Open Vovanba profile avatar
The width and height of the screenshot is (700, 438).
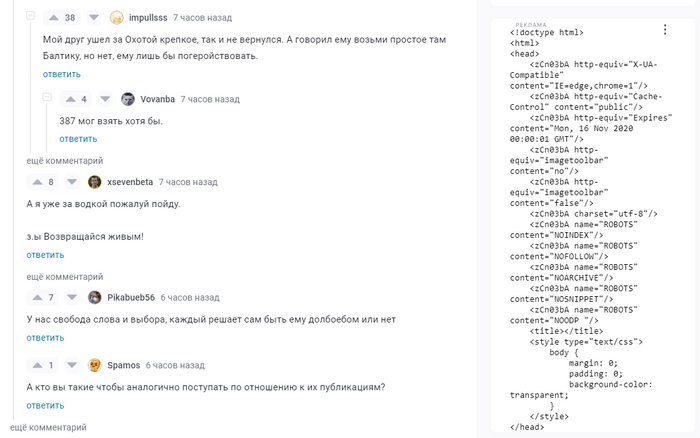tap(128, 99)
